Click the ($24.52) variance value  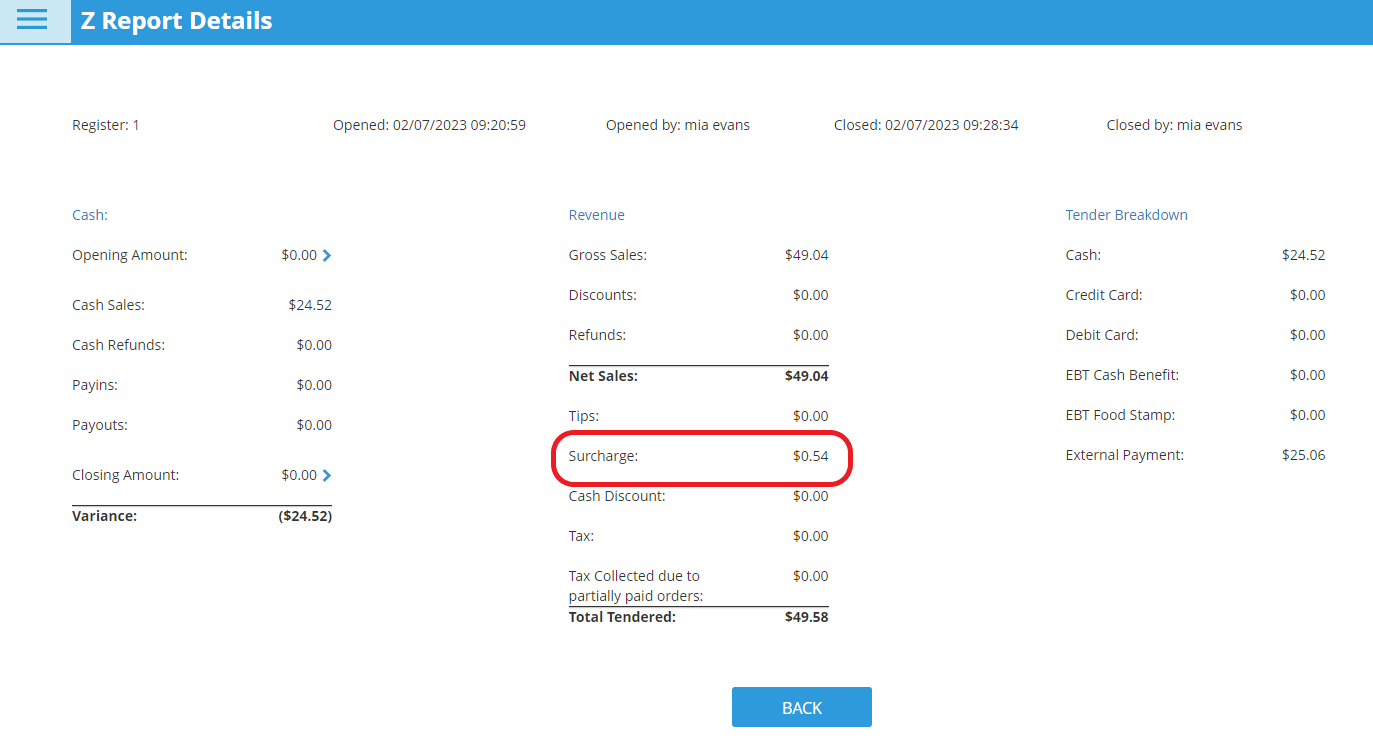(305, 516)
